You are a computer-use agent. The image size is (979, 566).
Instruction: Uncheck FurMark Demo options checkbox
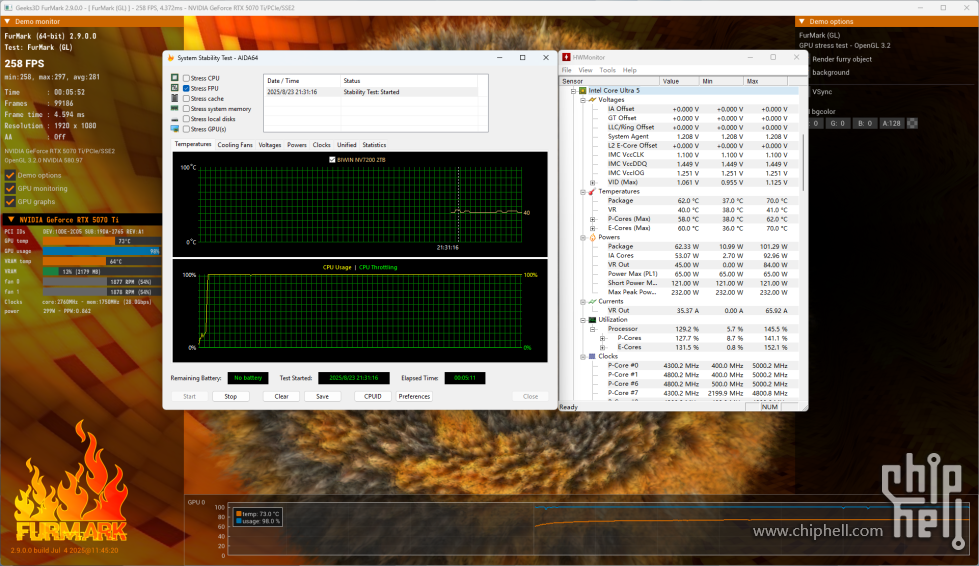pos(10,175)
